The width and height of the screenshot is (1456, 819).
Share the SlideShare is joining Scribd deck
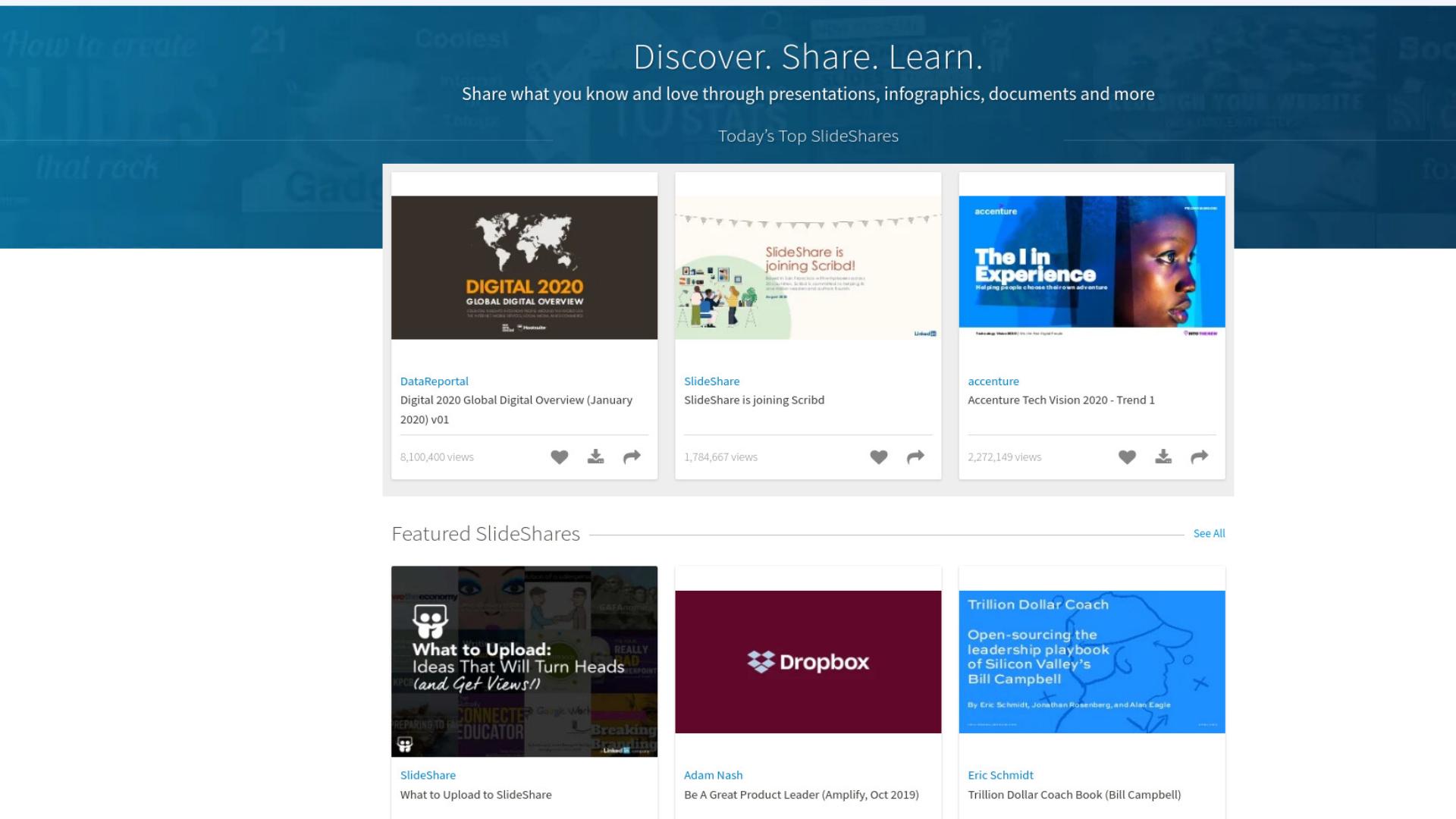[x=915, y=457]
